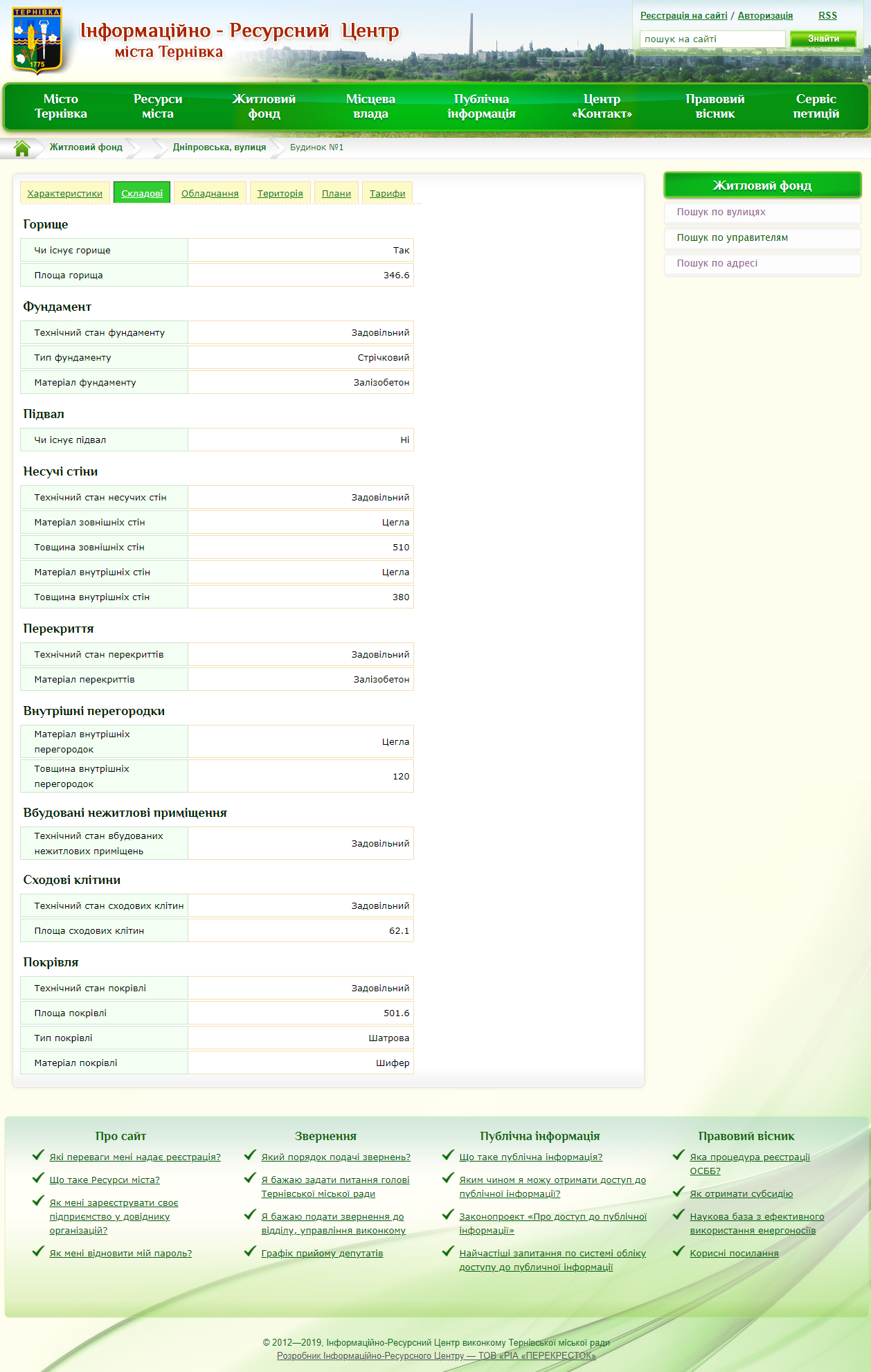Open Пошук по адресі in sidebar
The height and width of the screenshot is (1372, 871).
point(717,263)
